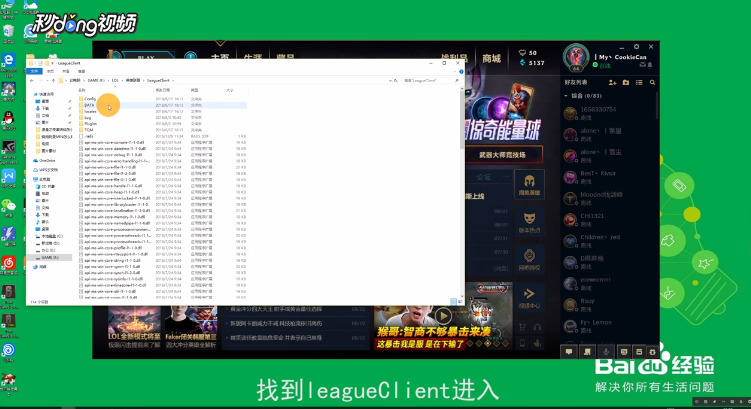Click the add friend icon in friends panel
This screenshot has width=751, height=409.
(x=612, y=82)
